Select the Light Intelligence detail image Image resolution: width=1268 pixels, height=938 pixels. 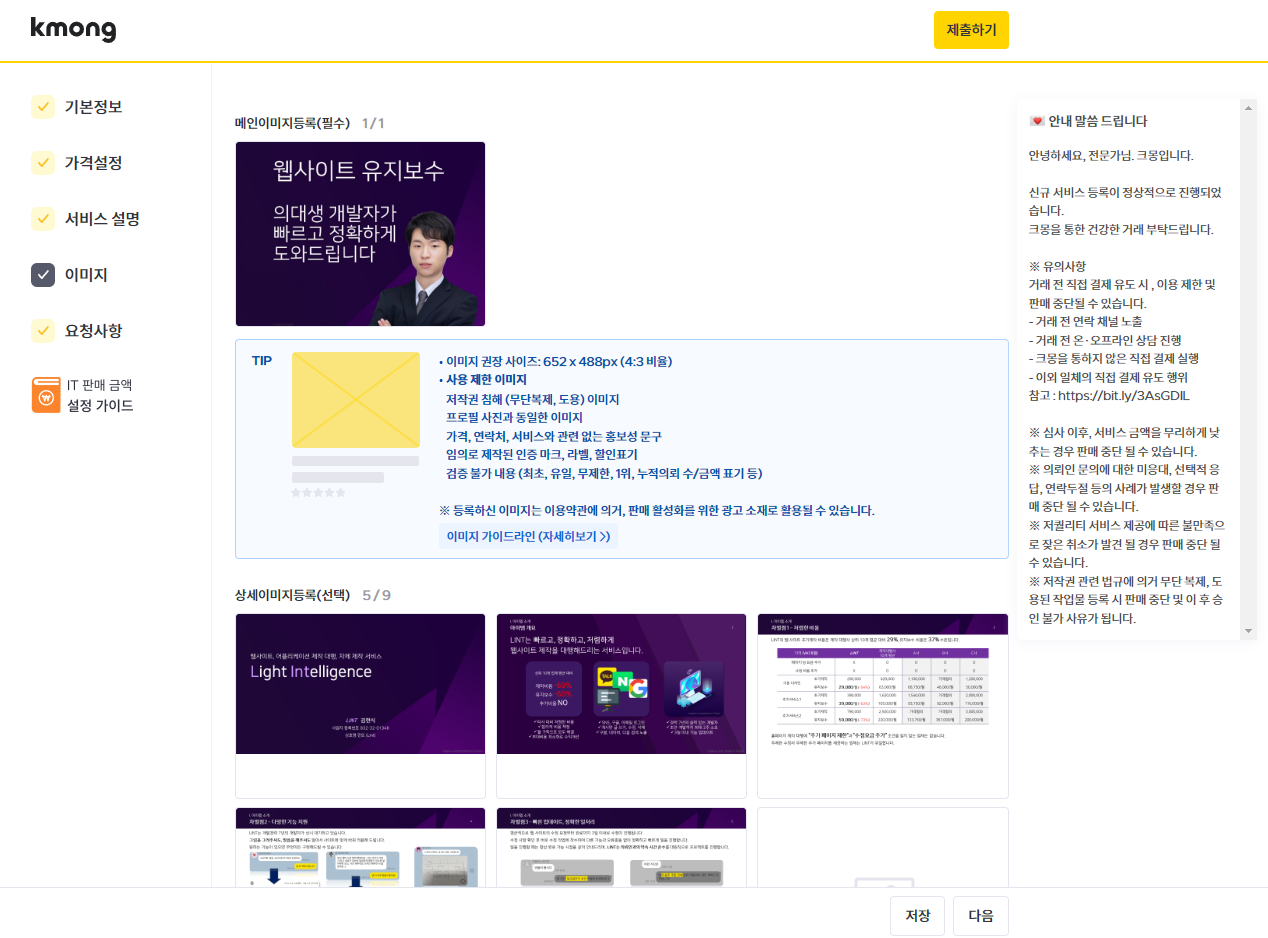tap(360, 684)
